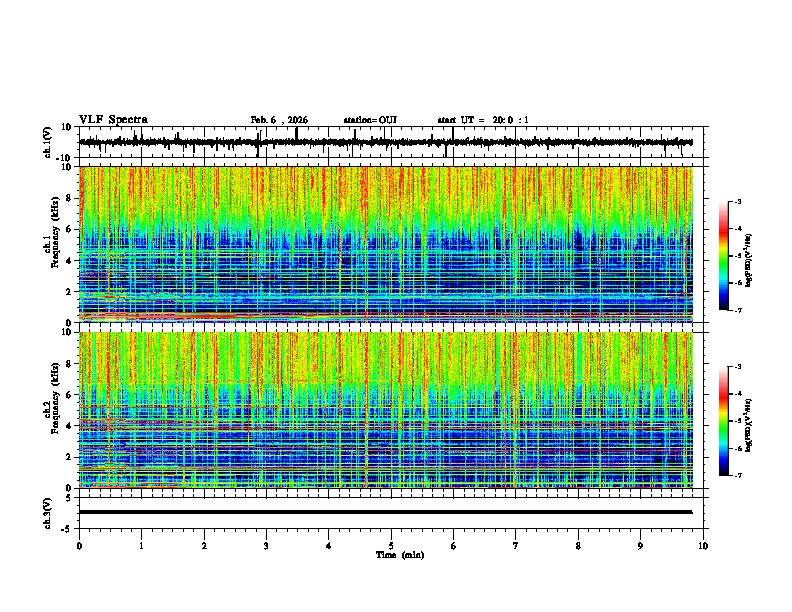This screenshot has height=612, width=792.
Task: Select the "start UT = 20: 0 : 1" header text
Action: (483, 120)
